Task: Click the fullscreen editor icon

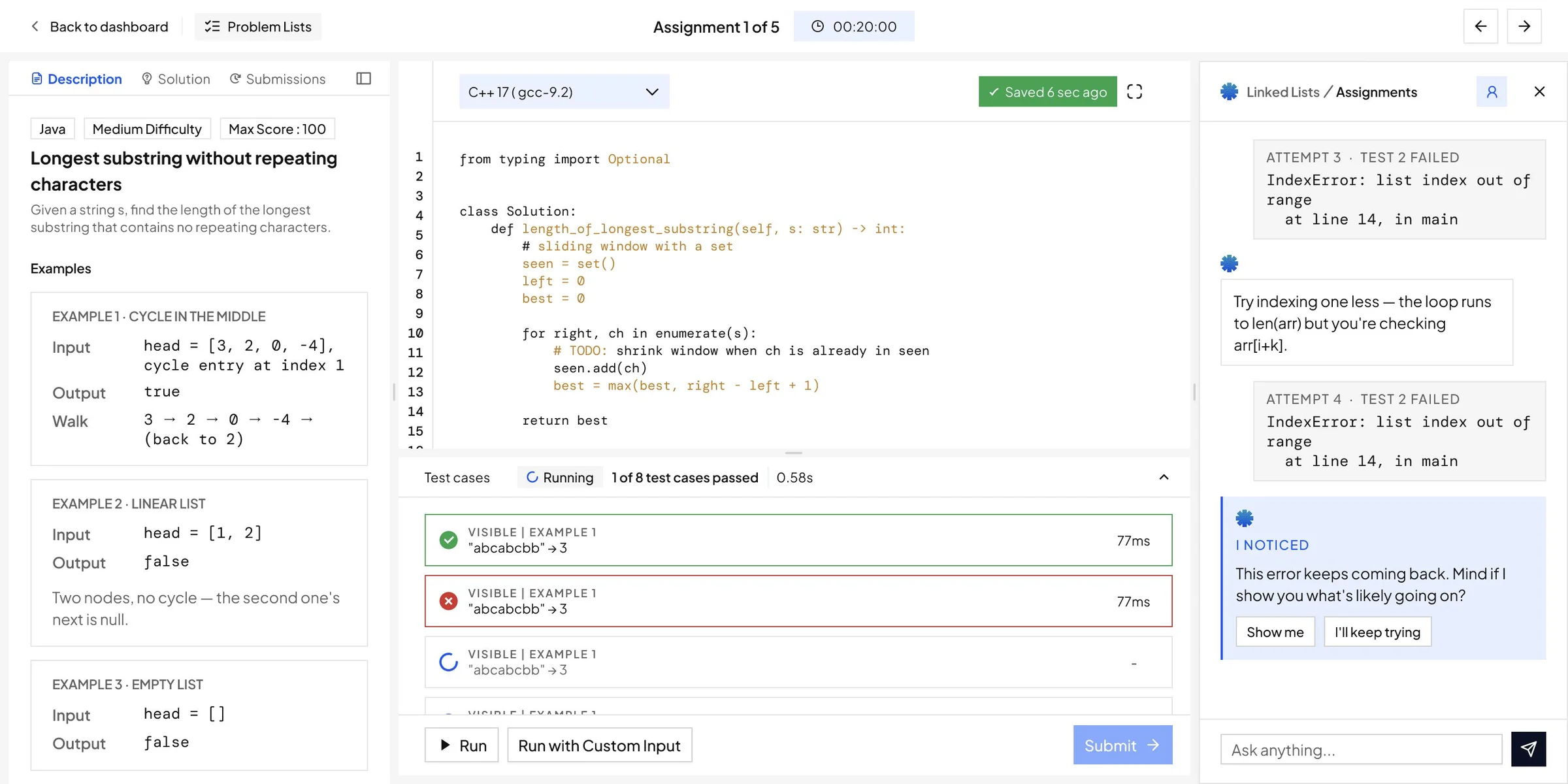Action: coord(1134,91)
